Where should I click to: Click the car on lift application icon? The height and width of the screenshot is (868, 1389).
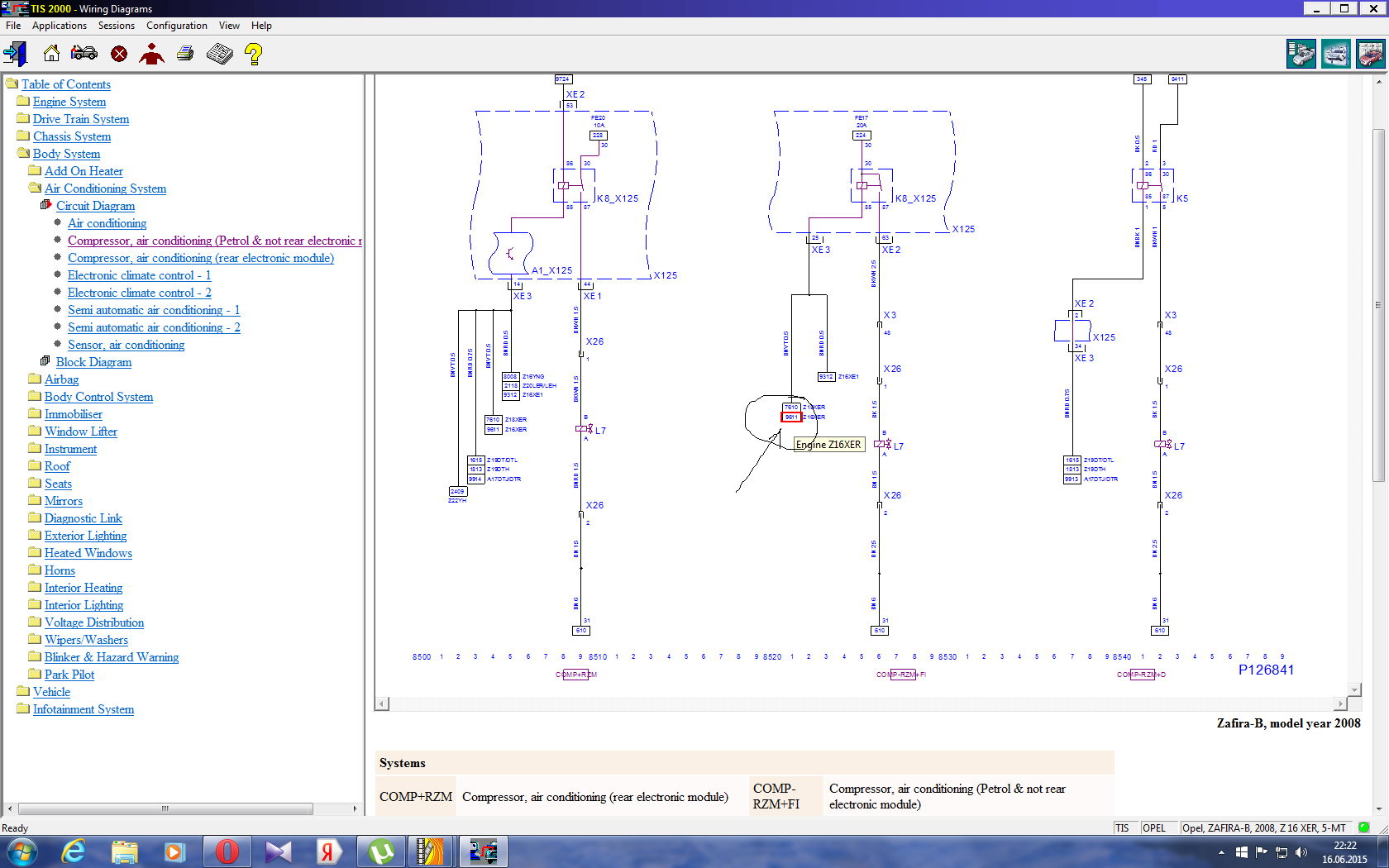(1335, 55)
